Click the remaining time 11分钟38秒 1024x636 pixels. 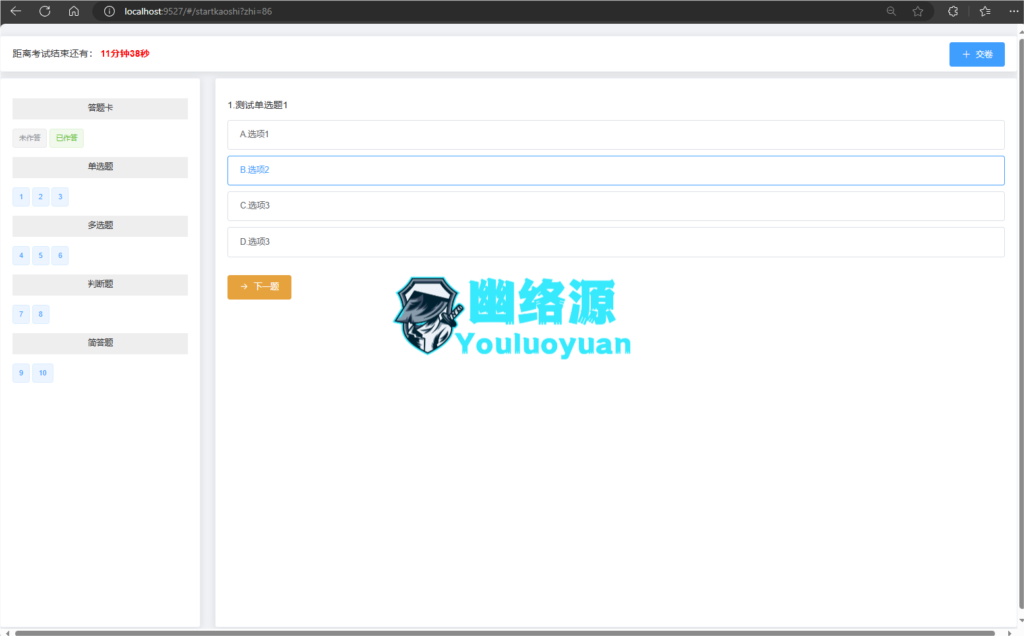(125, 54)
